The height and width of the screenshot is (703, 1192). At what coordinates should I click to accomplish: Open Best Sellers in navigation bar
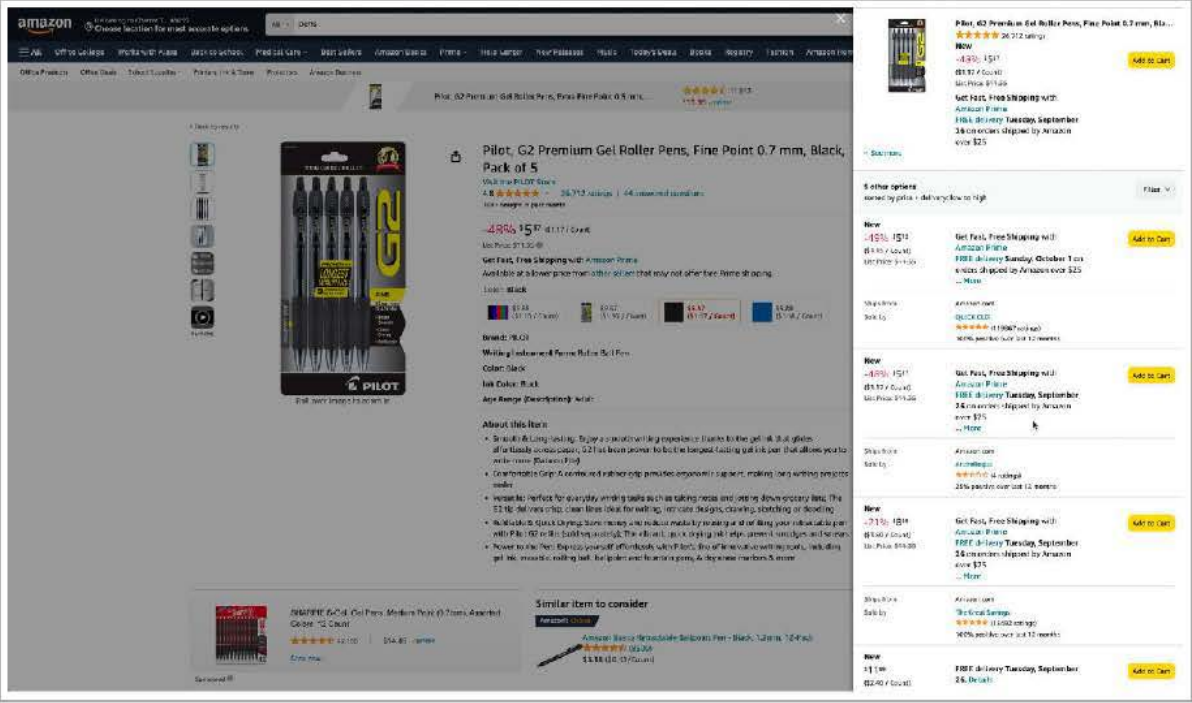click(341, 52)
